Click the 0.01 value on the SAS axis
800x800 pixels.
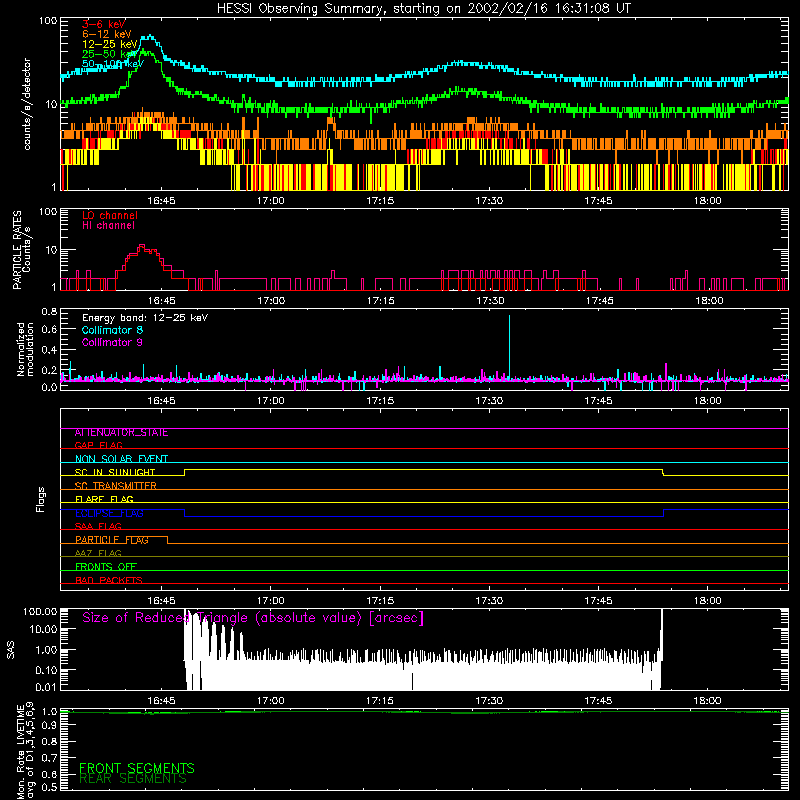click(46, 687)
